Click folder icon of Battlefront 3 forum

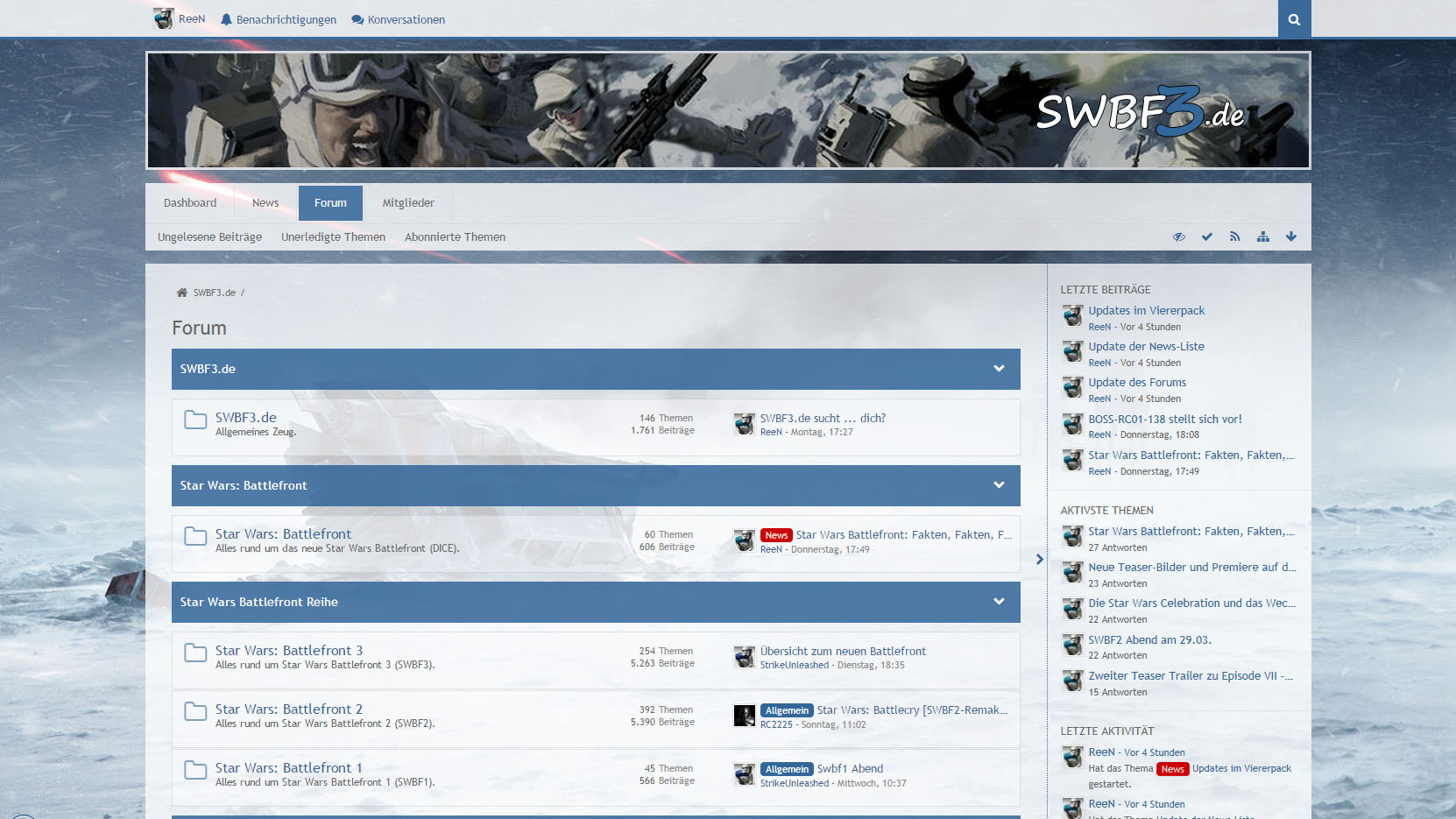click(x=195, y=653)
